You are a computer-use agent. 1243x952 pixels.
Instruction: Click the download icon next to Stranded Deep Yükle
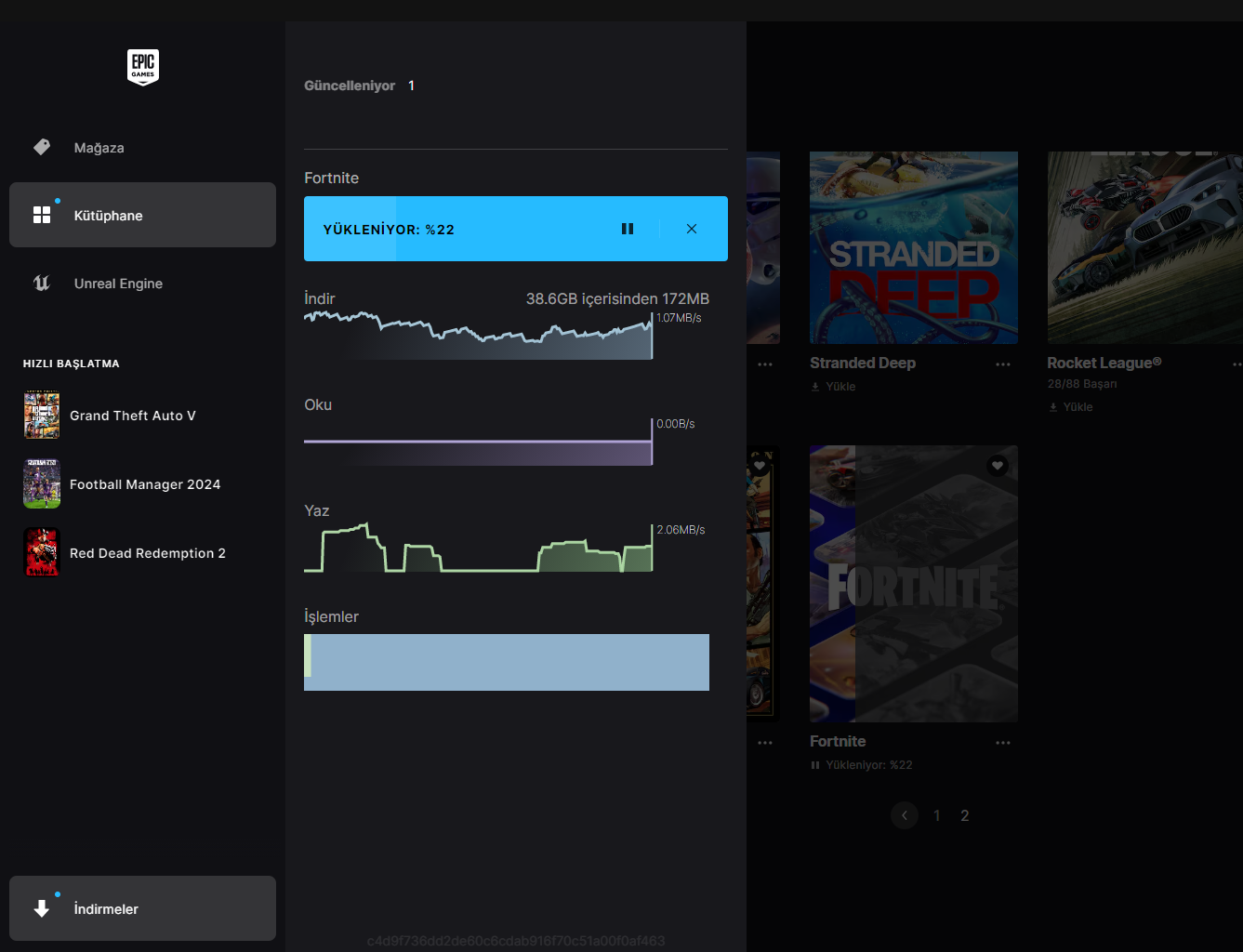click(x=815, y=387)
